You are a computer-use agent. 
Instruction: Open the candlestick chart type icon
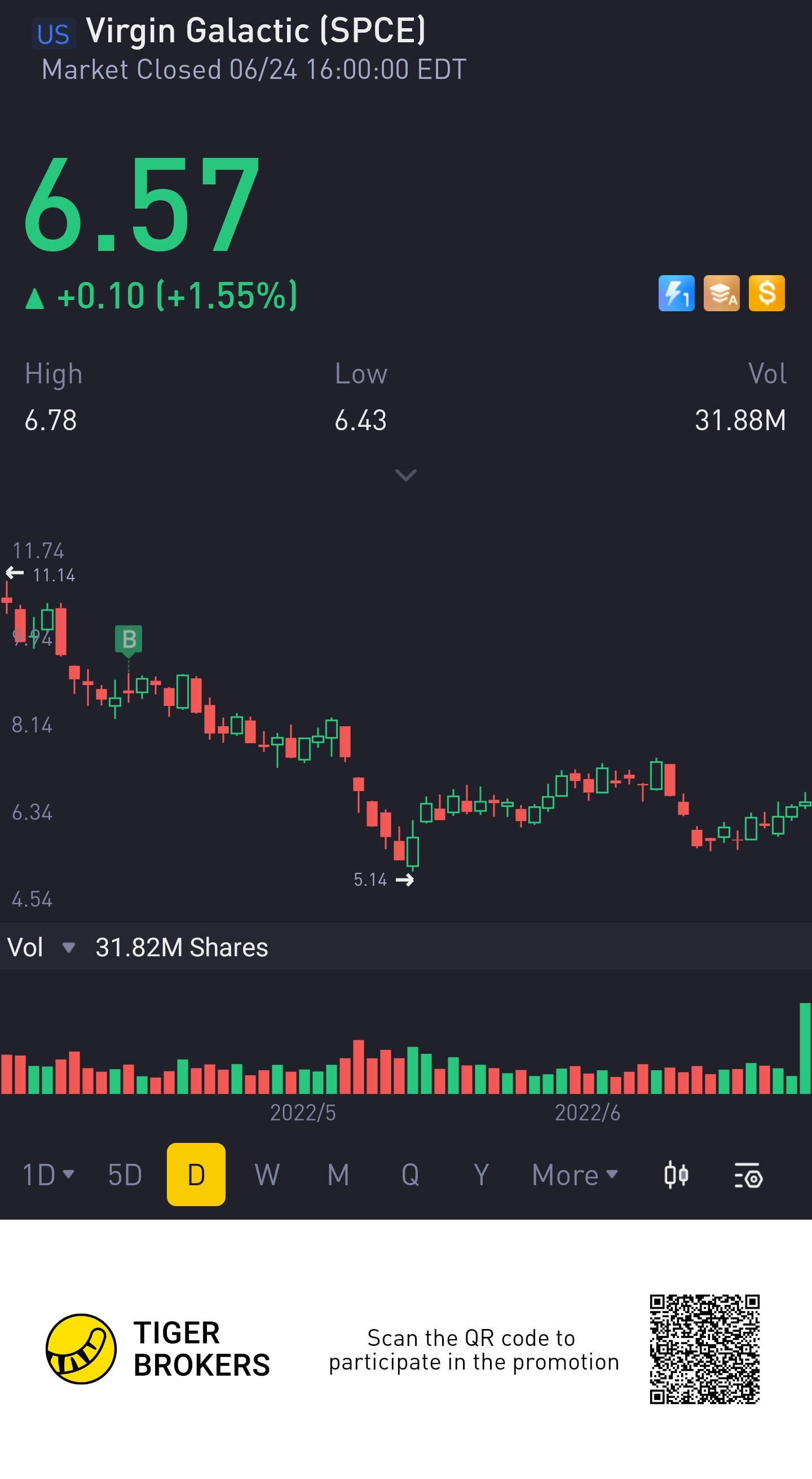pyautogui.click(x=676, y=1174)
